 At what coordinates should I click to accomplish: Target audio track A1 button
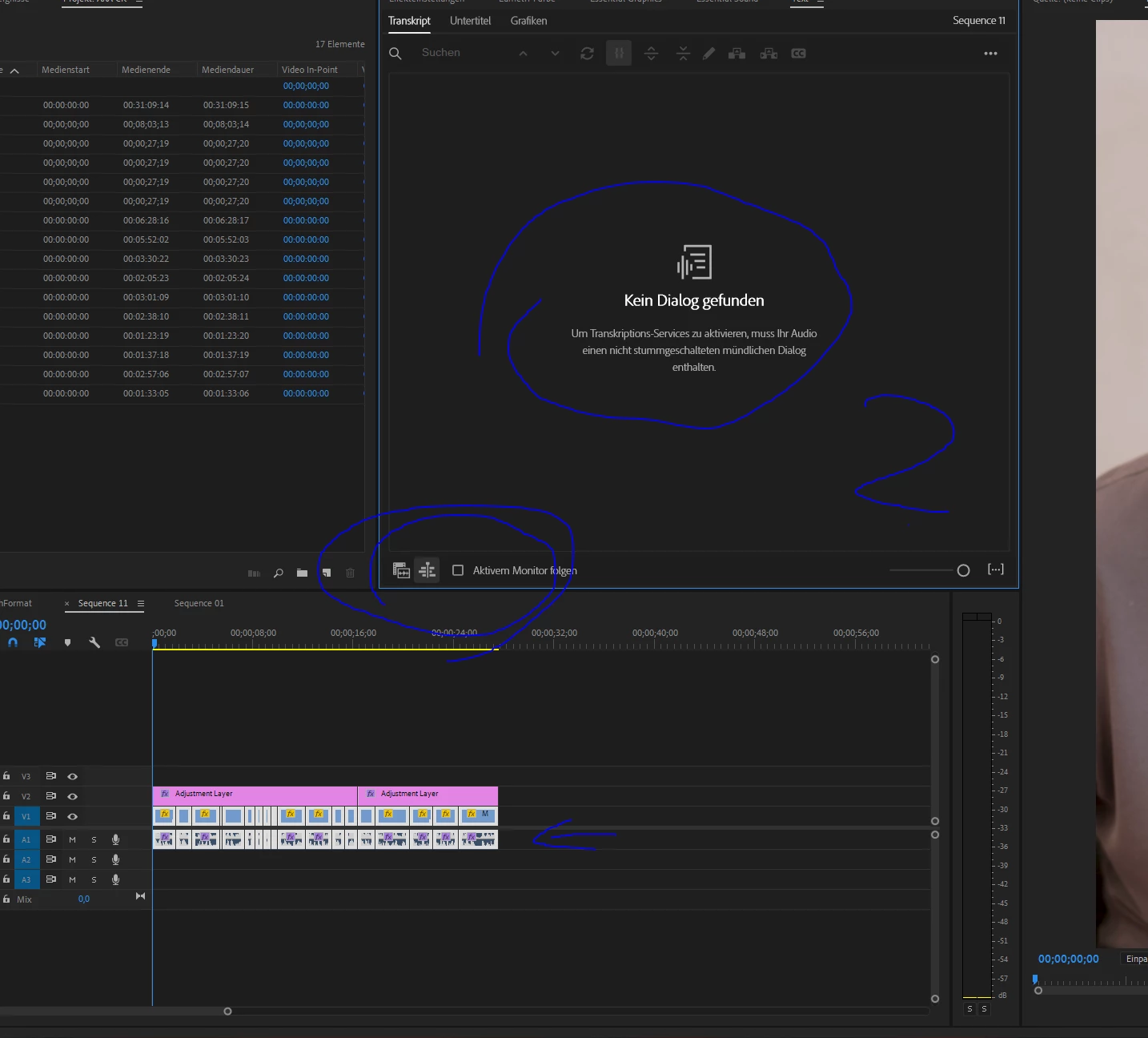(26, 839)
